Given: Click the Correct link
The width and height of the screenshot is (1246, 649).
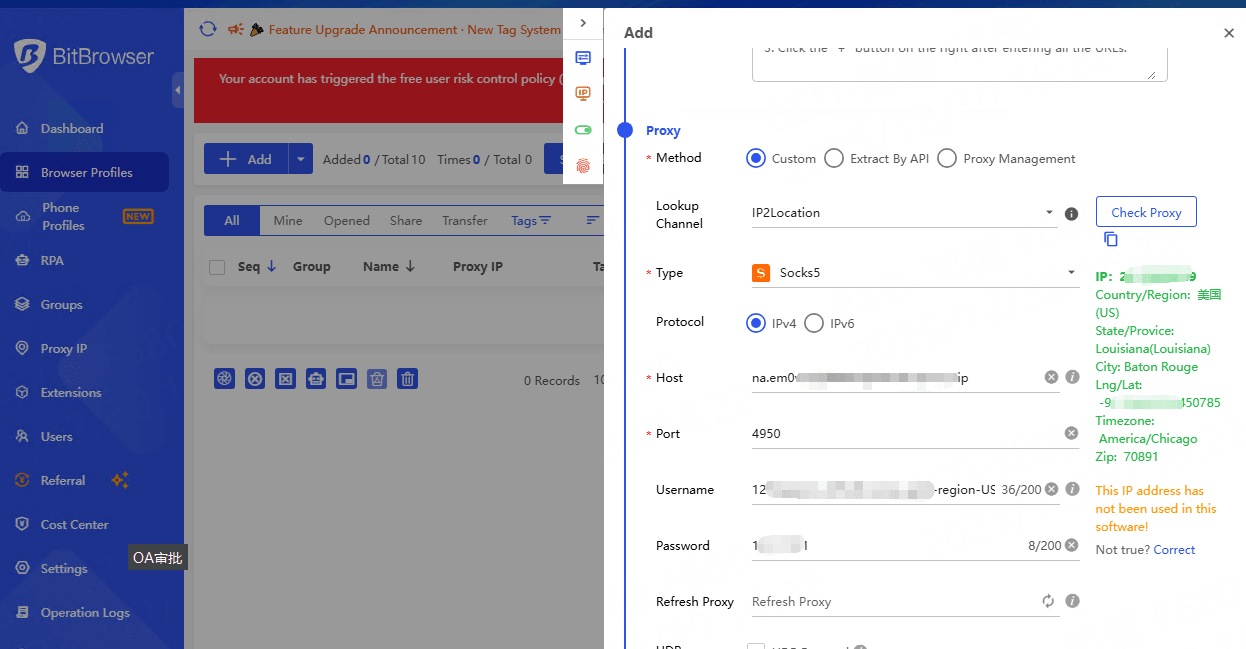Looking at the screenshot, I should 1174,549.
